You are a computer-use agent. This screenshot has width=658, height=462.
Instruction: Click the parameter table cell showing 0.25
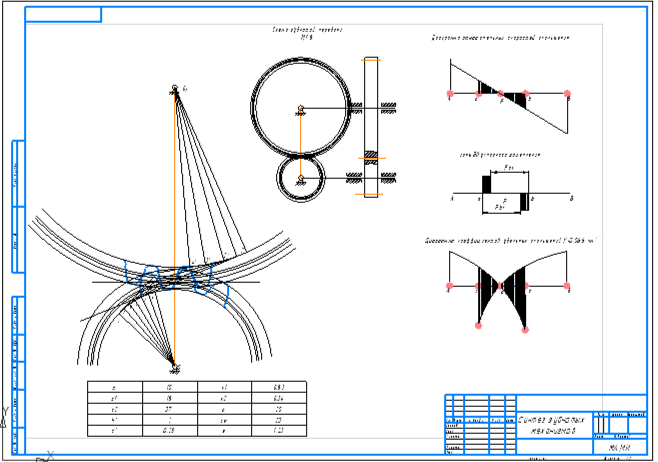pyautogui.click(x=170, y=431)
